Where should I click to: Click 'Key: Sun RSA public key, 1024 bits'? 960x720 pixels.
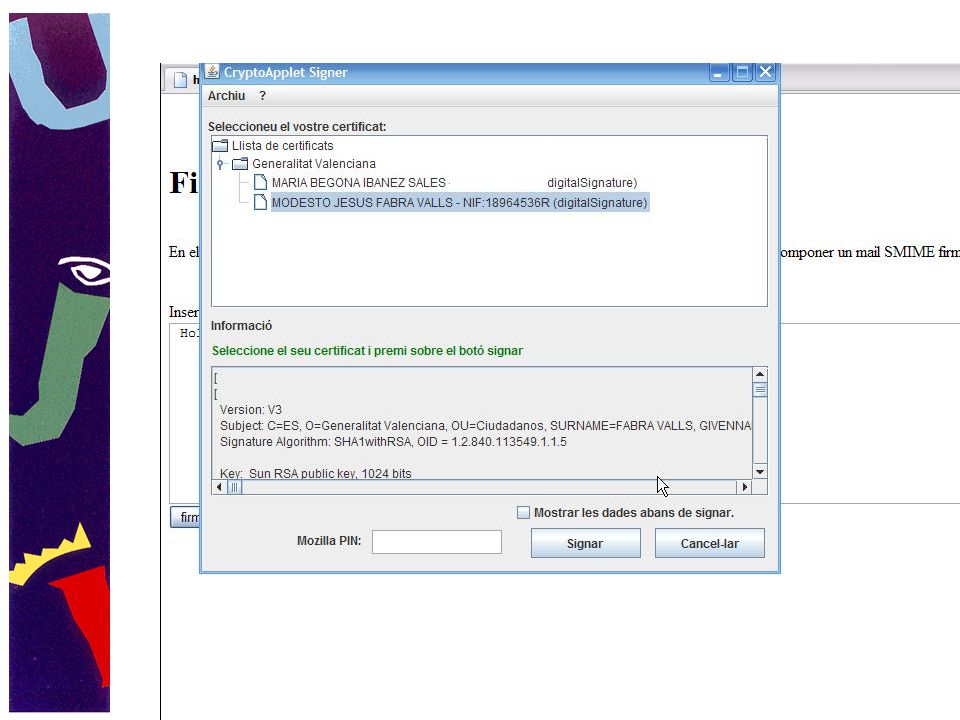click(x=315, y=473)
